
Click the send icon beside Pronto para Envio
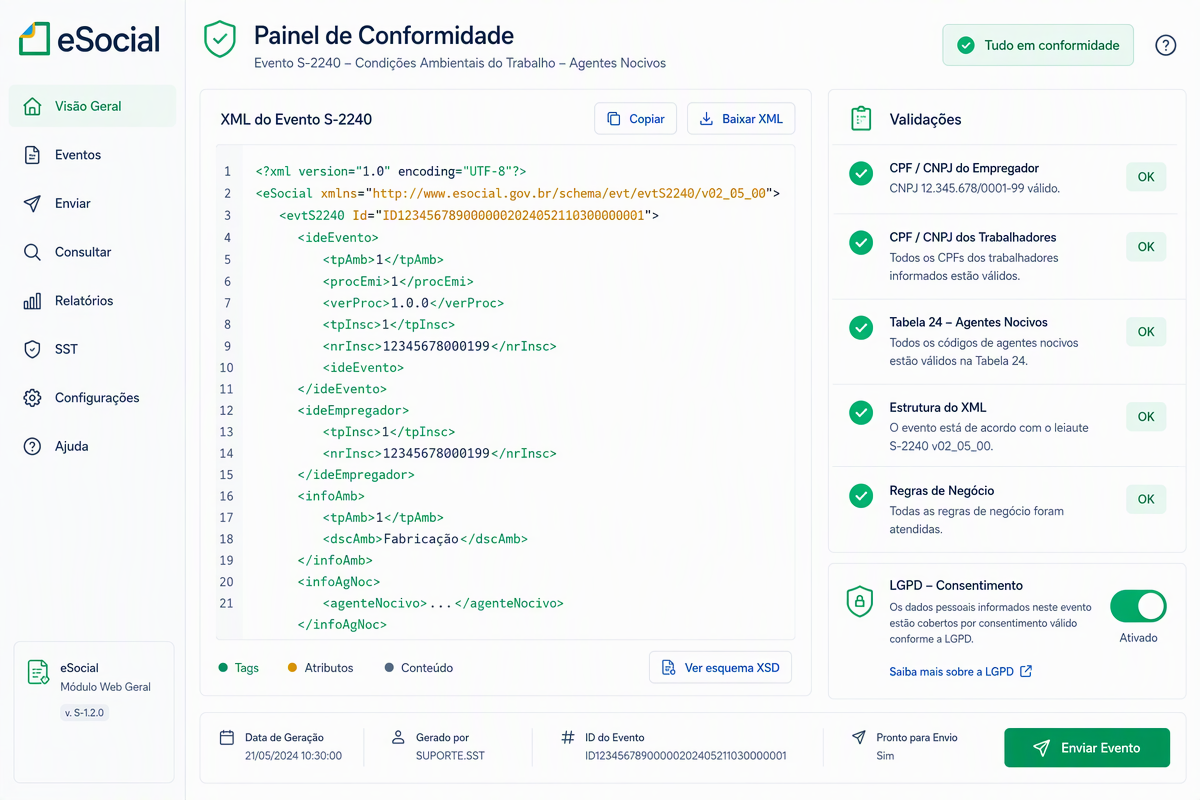point(858,738)
